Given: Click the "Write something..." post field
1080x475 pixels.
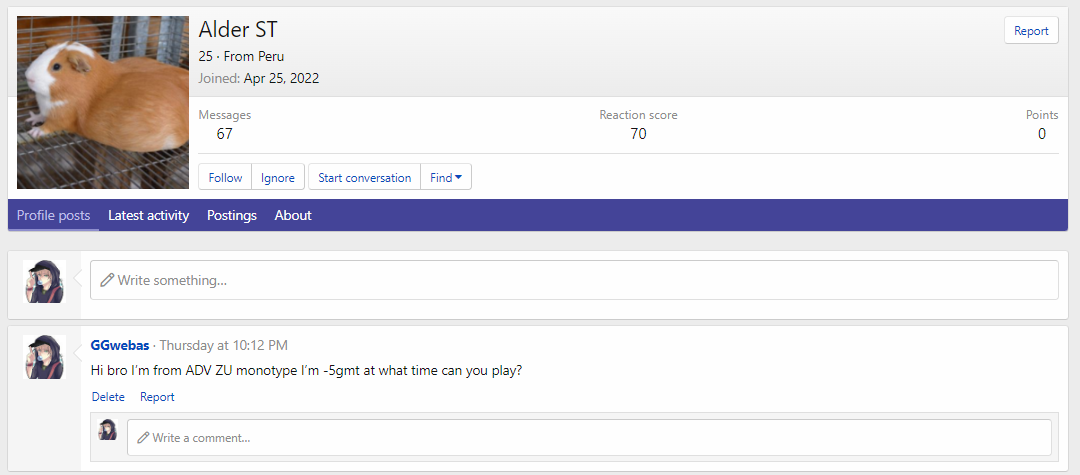Looking at the screenshot, I should tap(574, 280).
